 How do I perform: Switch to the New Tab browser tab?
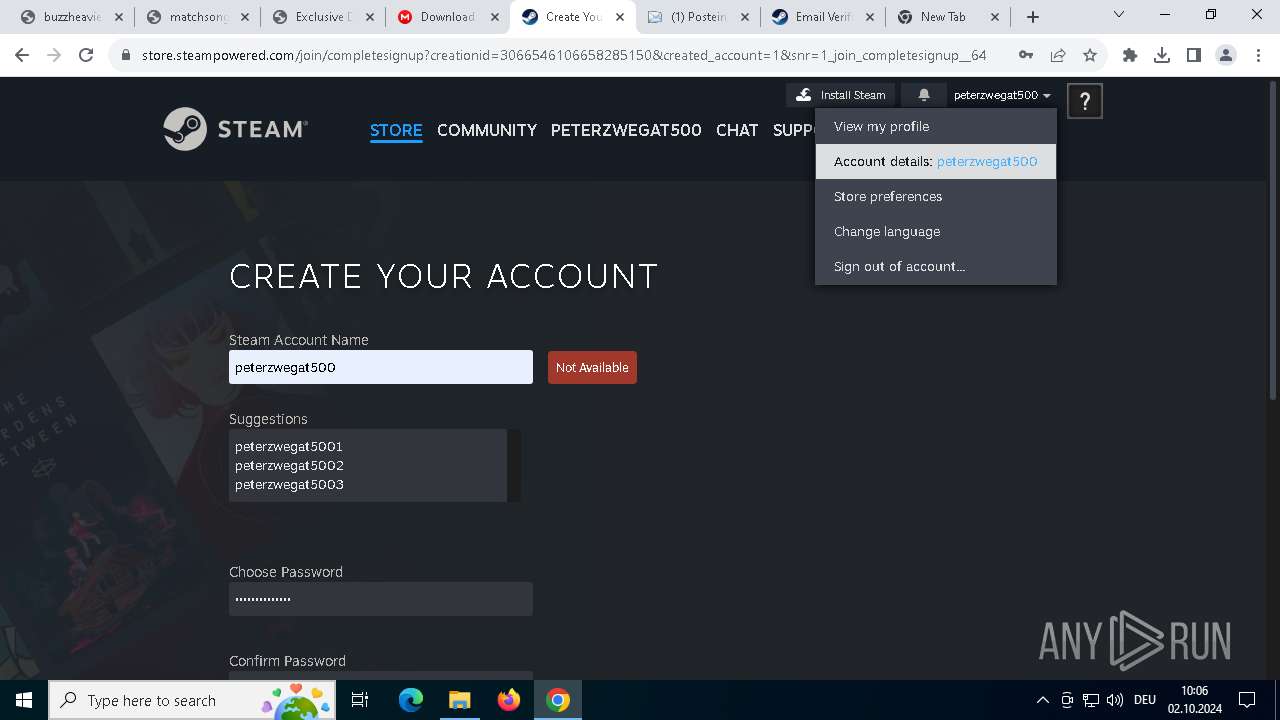tap(947, 17)
